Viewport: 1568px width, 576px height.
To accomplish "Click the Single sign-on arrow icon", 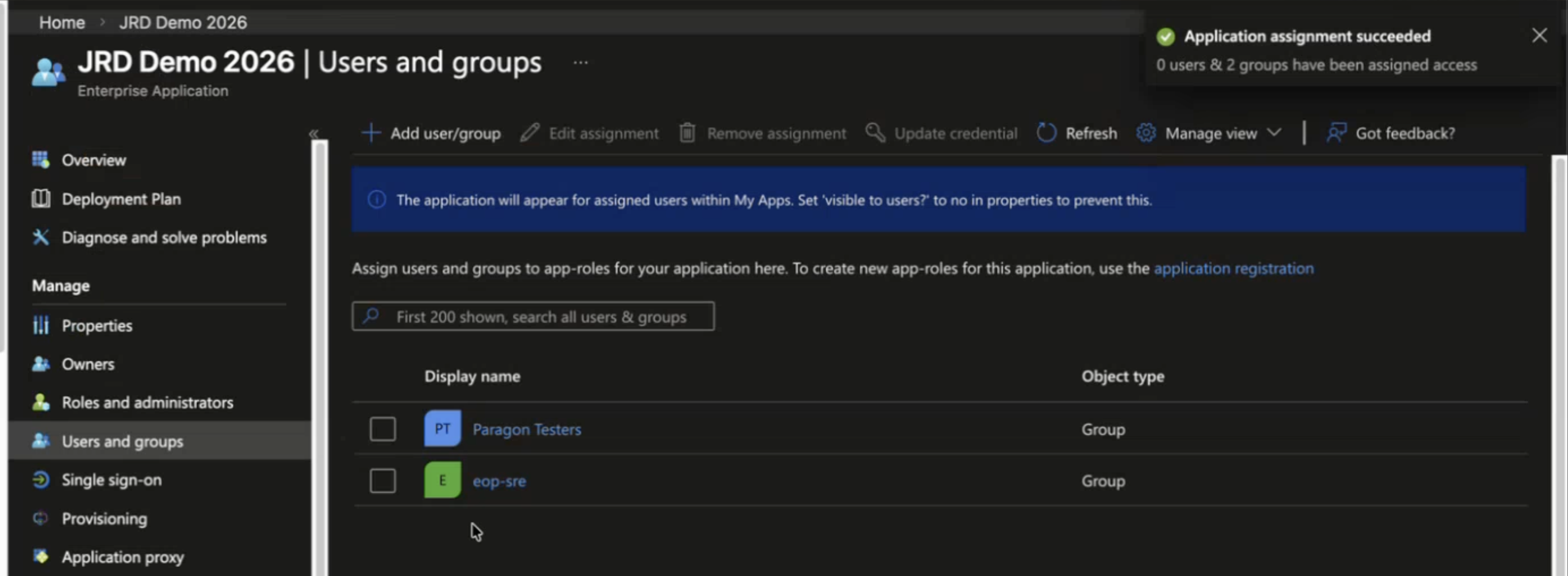I will pos(41,480).
